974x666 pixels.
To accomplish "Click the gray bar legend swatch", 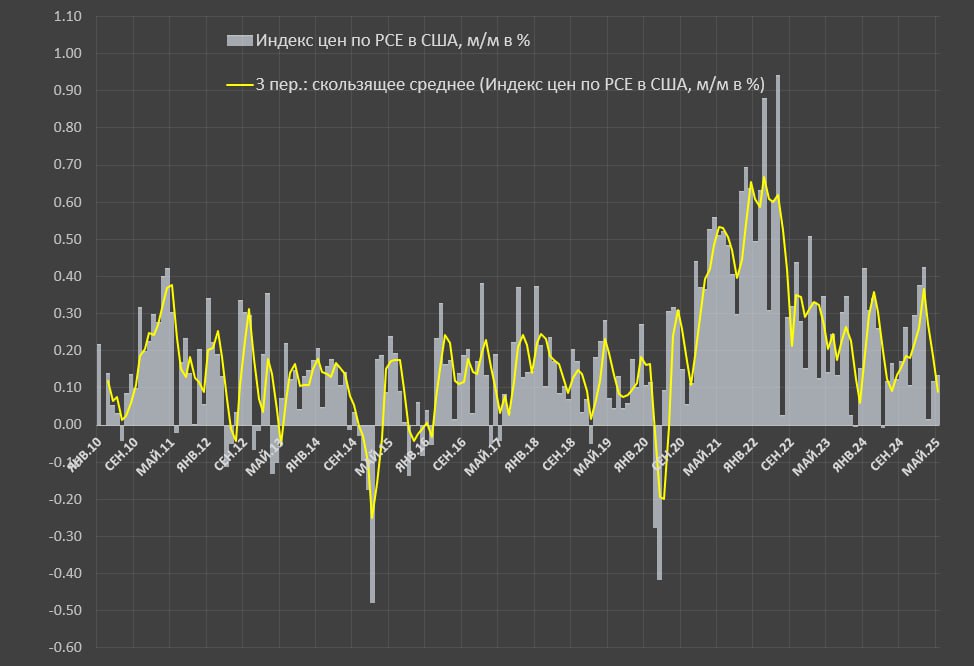I will tap(240, 40).
